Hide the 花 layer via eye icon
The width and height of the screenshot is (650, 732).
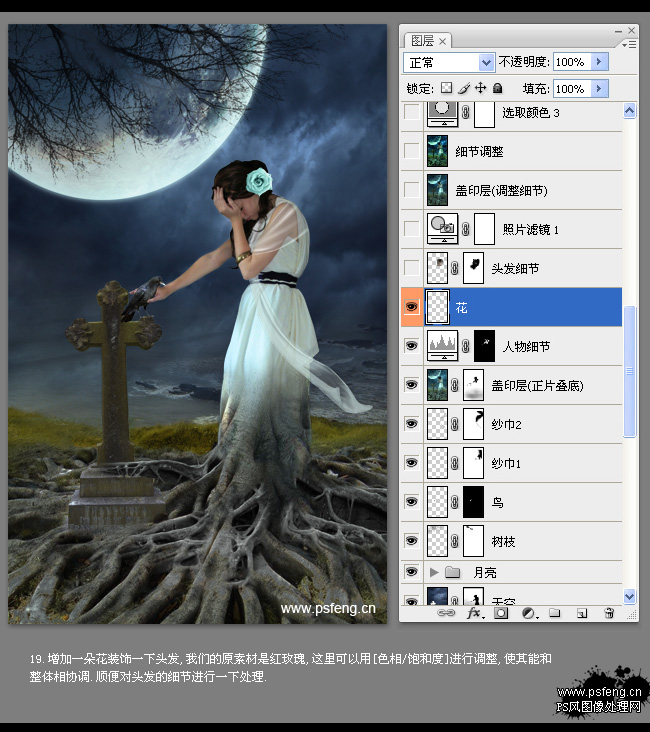411,307
